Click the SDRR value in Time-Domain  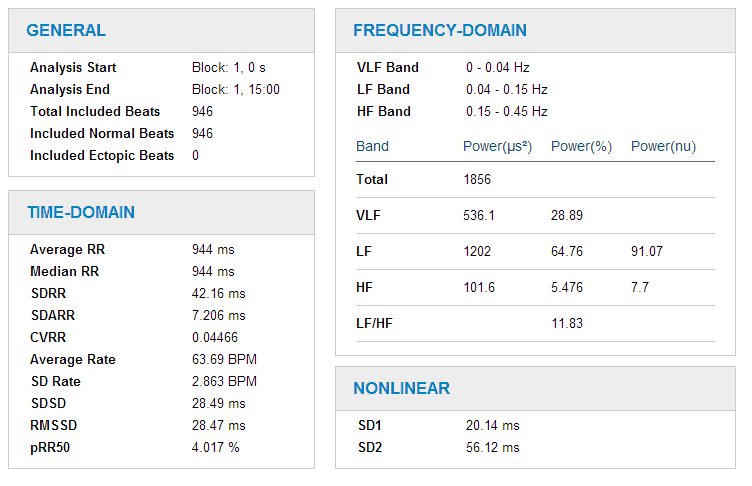(218, 294)
